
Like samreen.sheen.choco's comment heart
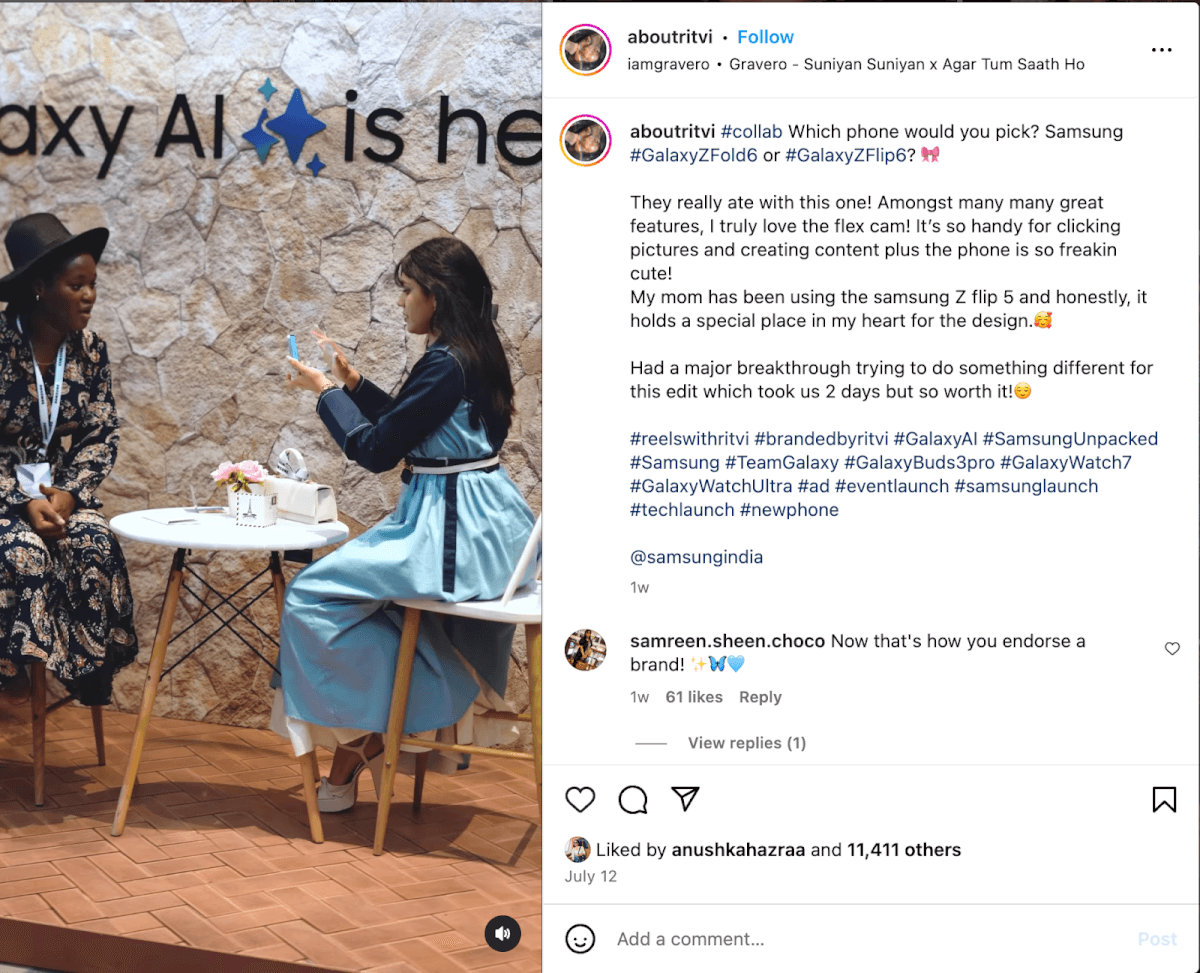[x=1172, y=649]
